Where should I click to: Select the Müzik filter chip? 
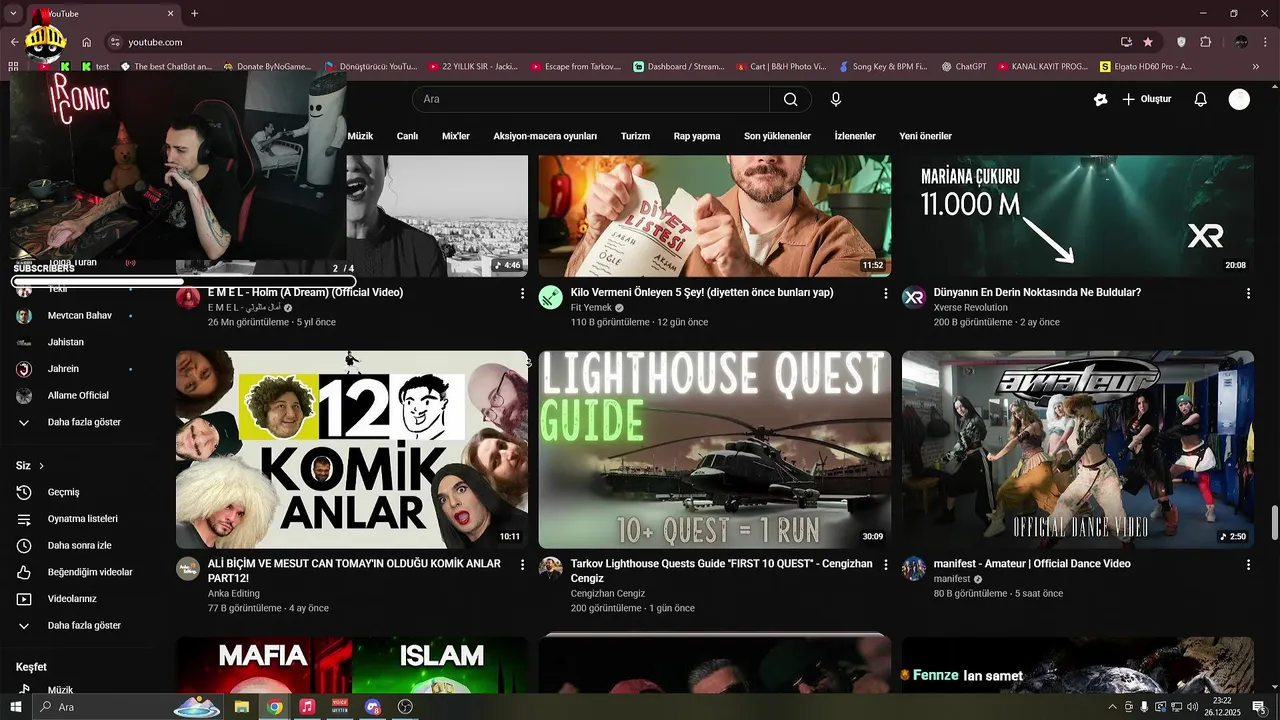360,136
